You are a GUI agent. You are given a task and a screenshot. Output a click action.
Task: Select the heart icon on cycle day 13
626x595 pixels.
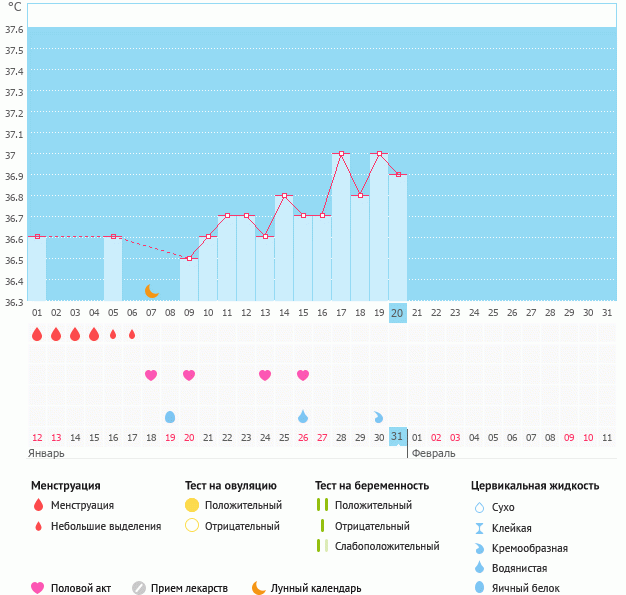(x=265, y=375)
